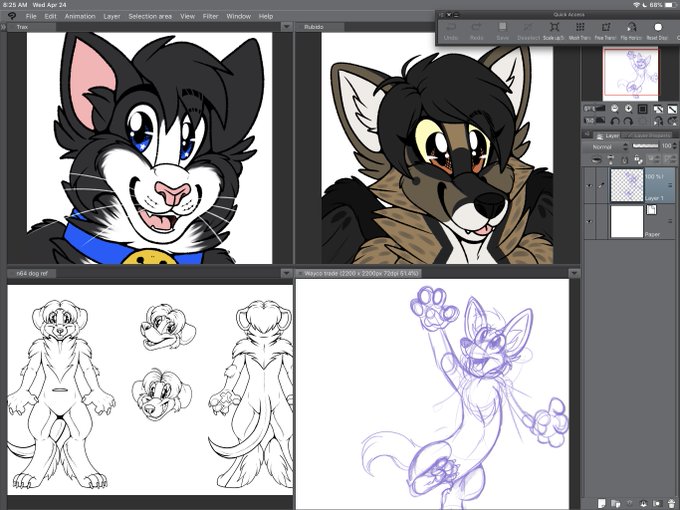Open the Selection area menu
Image resolution: width=680 pixels, height=510 pixels.
pyautogui.click(x=150, y=16)
